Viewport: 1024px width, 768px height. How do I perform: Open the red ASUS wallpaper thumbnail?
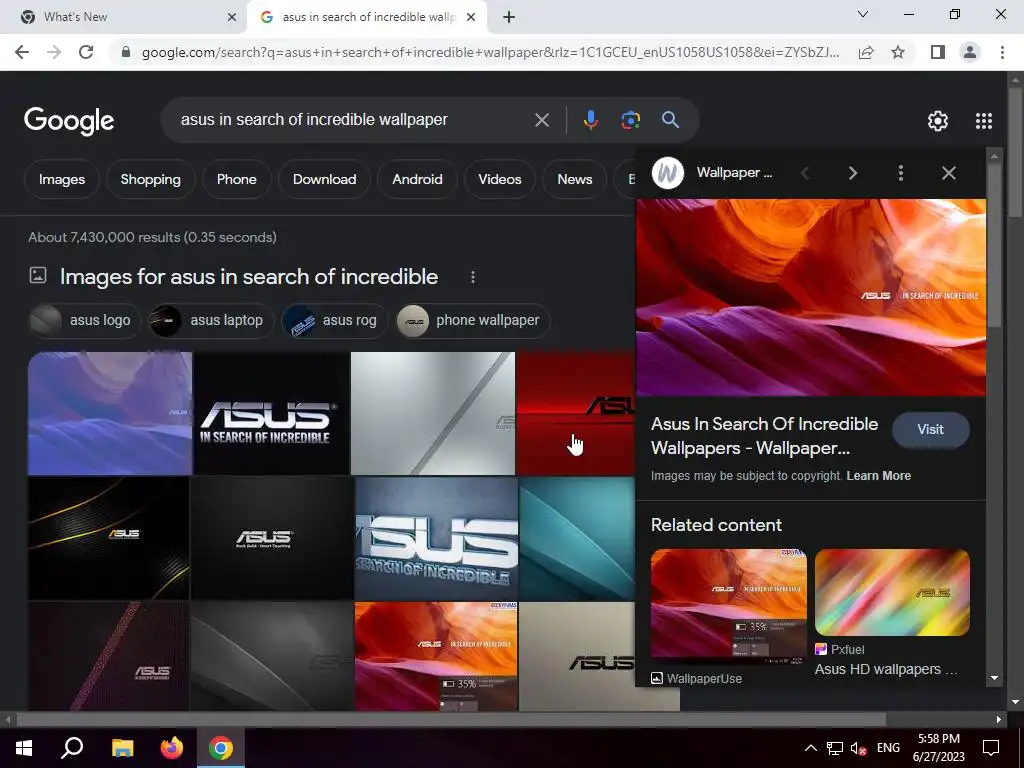click(x=575, y=413)
